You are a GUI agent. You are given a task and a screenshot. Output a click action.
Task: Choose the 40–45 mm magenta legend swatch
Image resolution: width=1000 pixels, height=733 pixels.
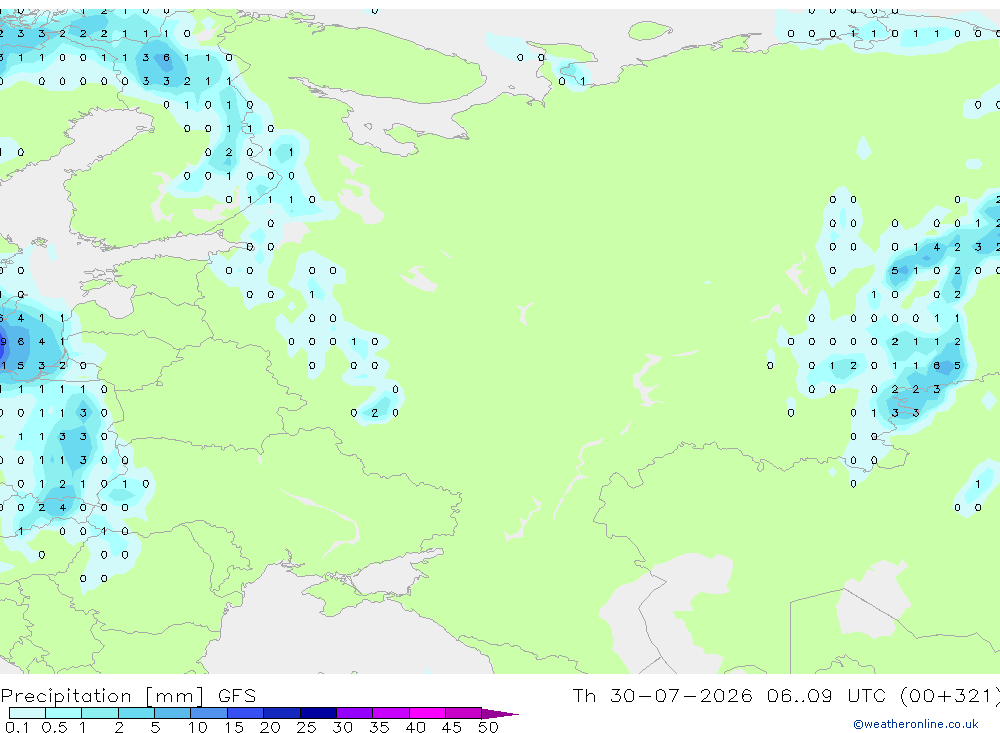[427, 713]
